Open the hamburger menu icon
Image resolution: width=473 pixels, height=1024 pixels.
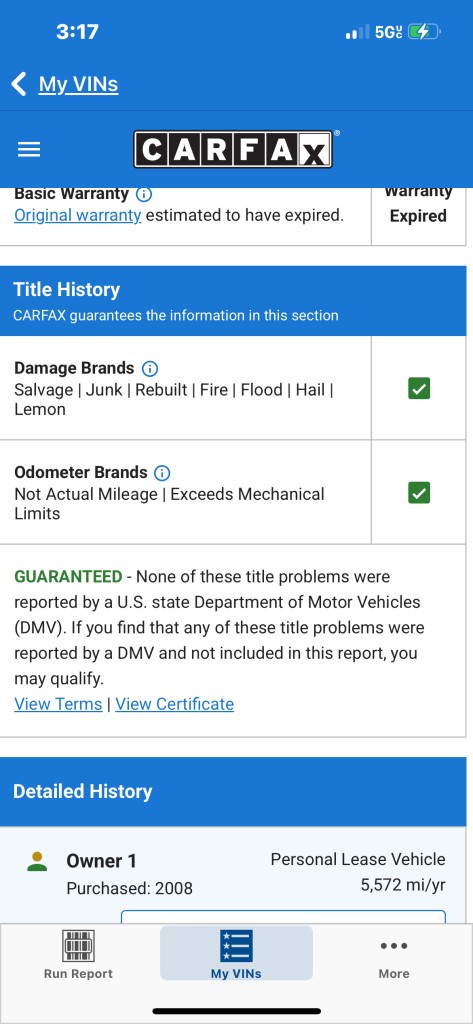(x=29, y=150)
